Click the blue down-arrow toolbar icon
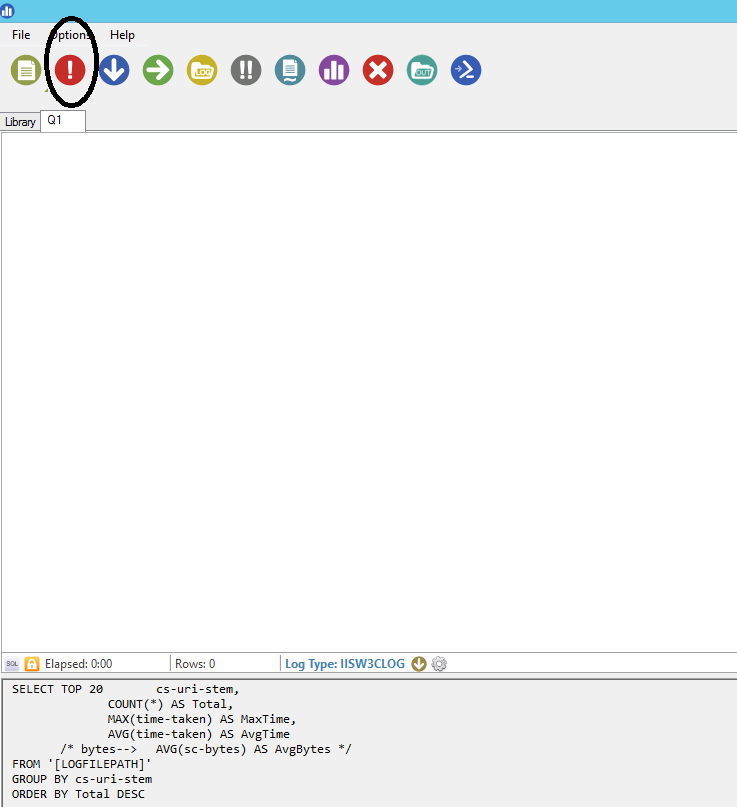The image size is (737, 807). click(x=114, y=70)
